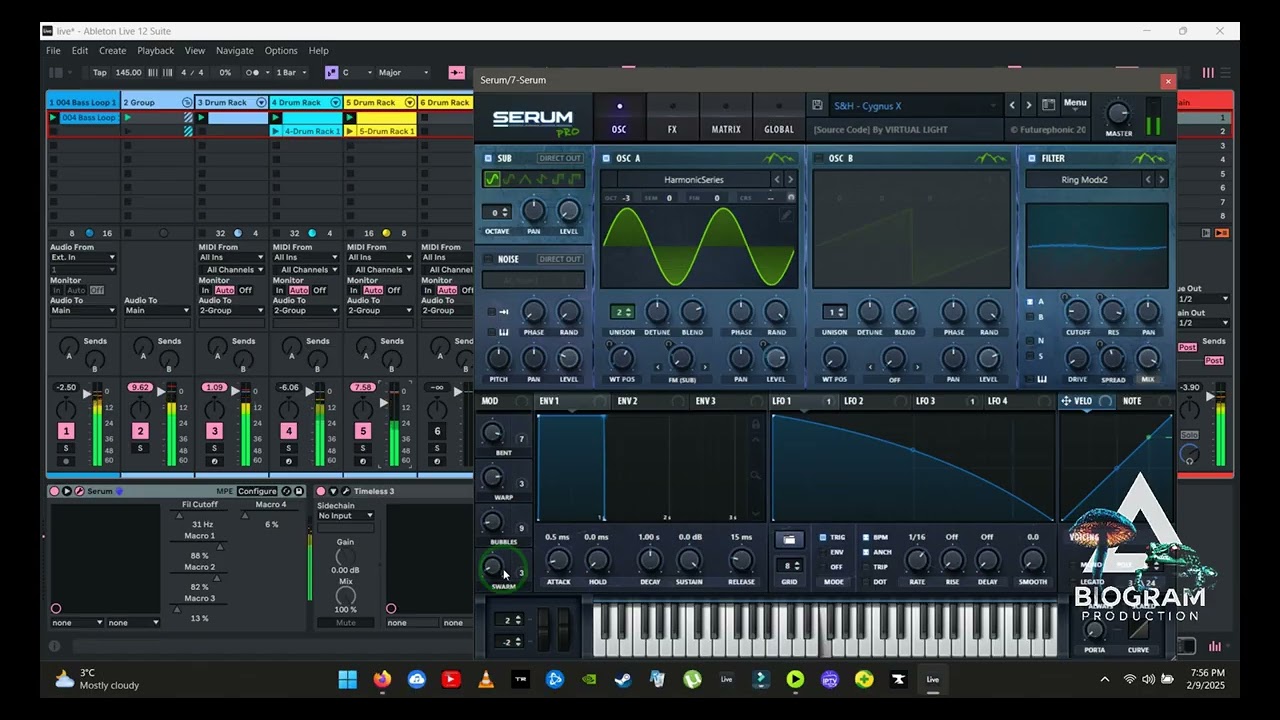
Task: Open the Serum Menu dropdown
Action: 1075,103
